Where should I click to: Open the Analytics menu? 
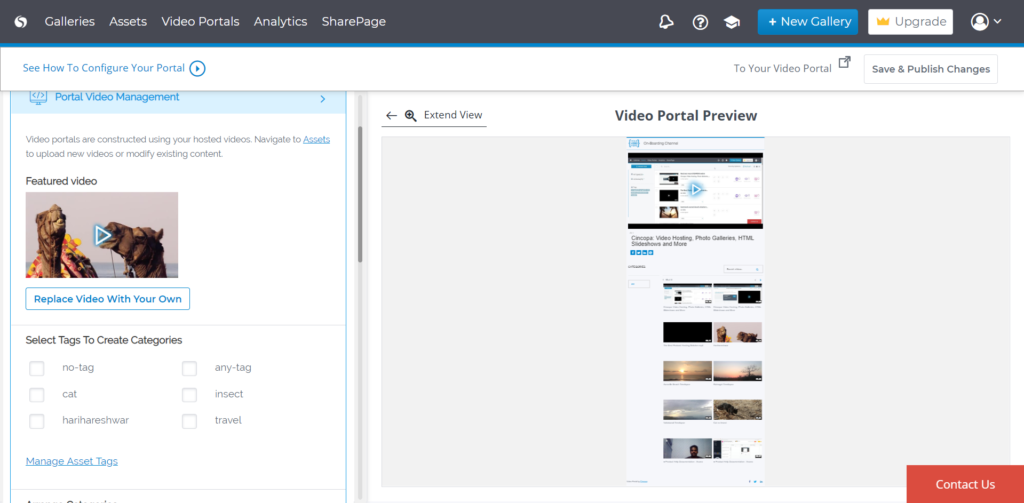point(280,22)
